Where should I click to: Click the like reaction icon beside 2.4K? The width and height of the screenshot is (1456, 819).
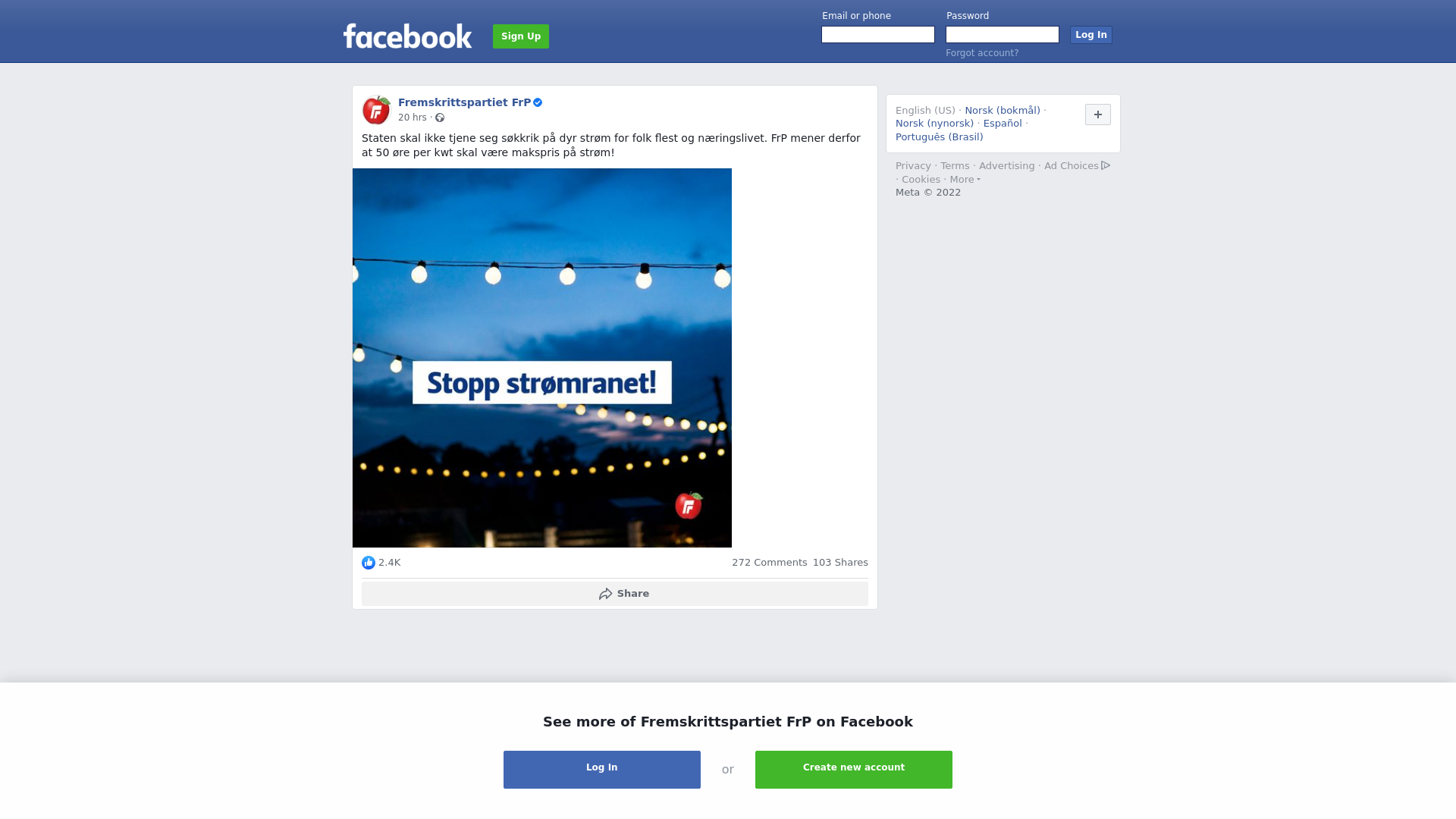pos(369,563)
